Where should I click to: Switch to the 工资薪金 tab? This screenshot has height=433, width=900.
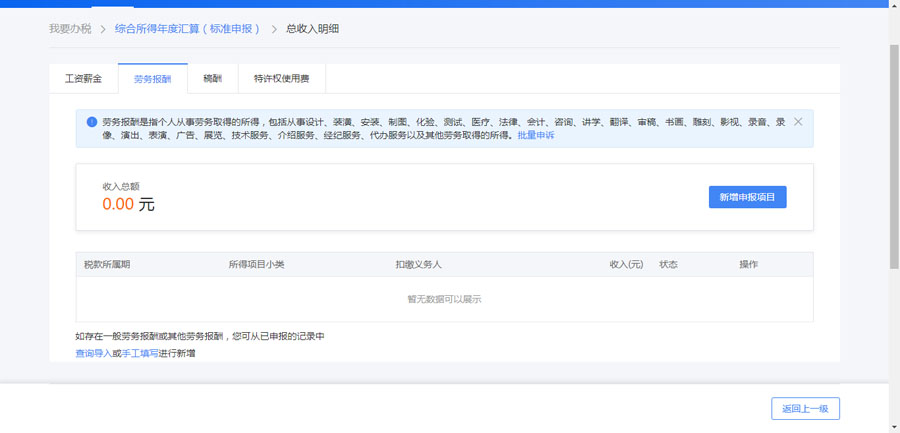click(x=83, y=78)
